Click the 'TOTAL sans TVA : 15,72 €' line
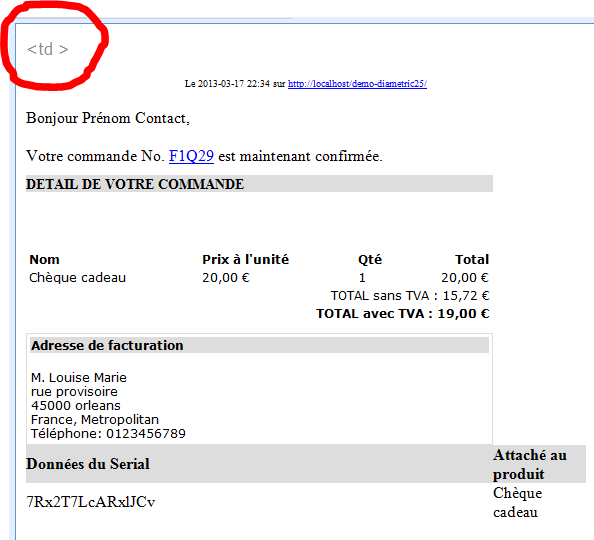The height and width of the screenshot is (540, 594). [x=410, y=296]
